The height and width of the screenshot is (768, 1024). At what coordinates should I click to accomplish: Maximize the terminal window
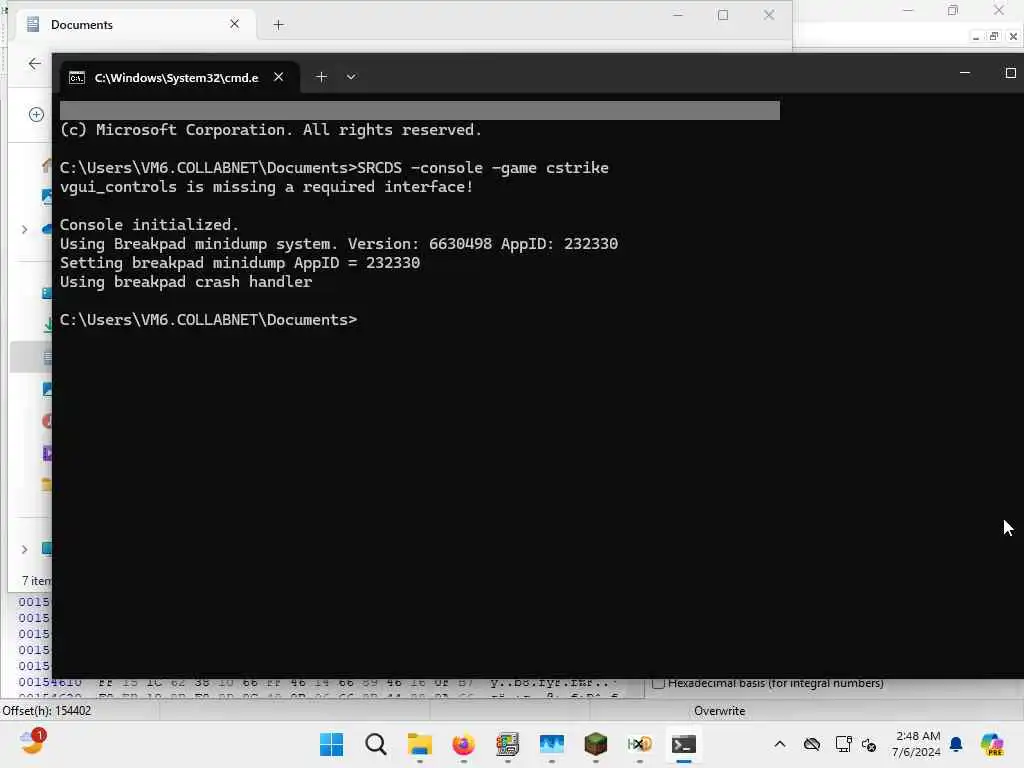(1010, 73)
